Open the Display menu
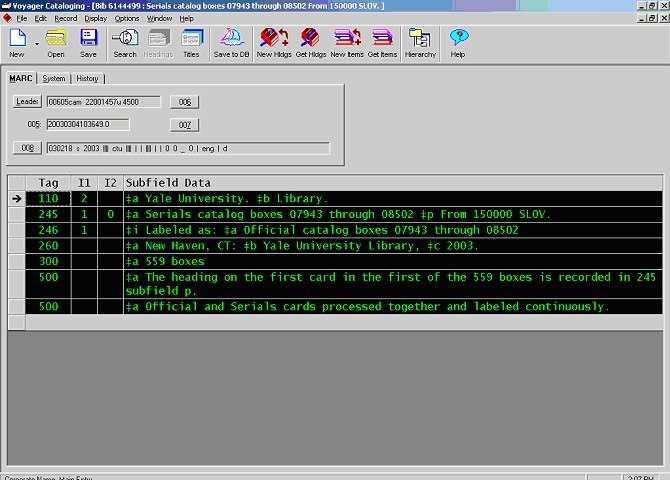The image size is (670, 480). [96, 18]
